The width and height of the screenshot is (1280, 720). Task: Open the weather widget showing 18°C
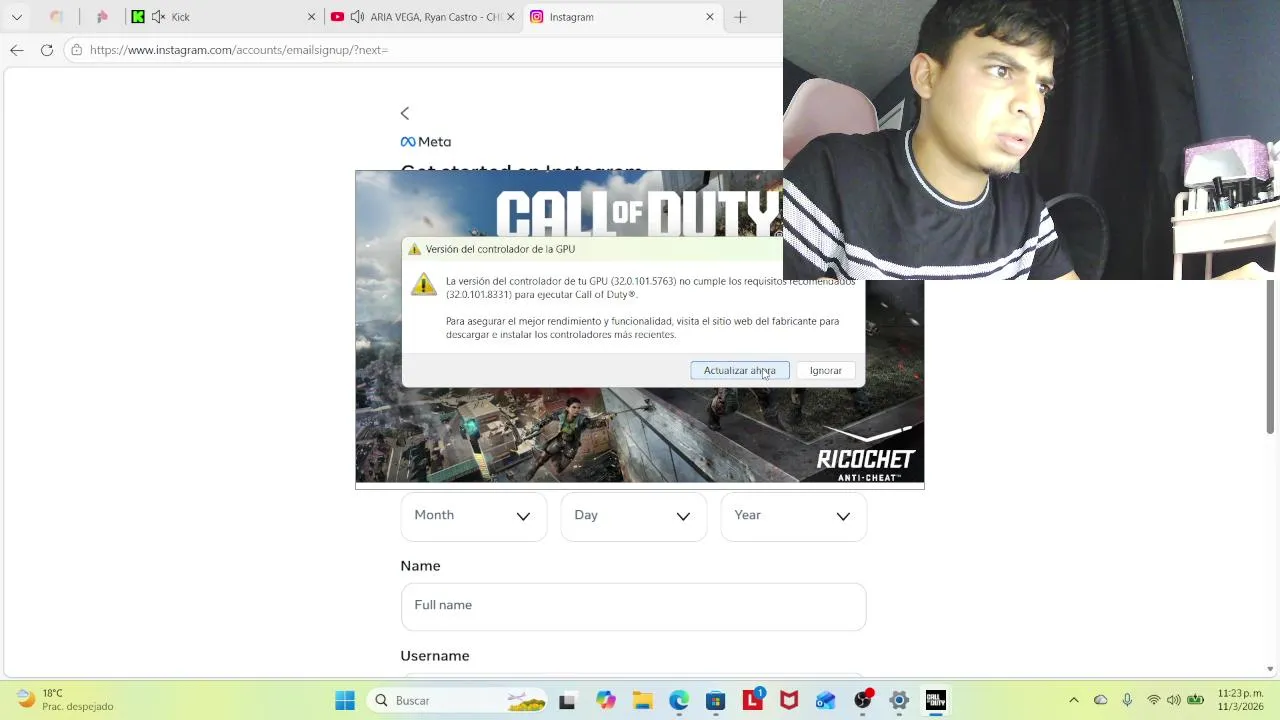pyautogui.click(x=66, y=700)
